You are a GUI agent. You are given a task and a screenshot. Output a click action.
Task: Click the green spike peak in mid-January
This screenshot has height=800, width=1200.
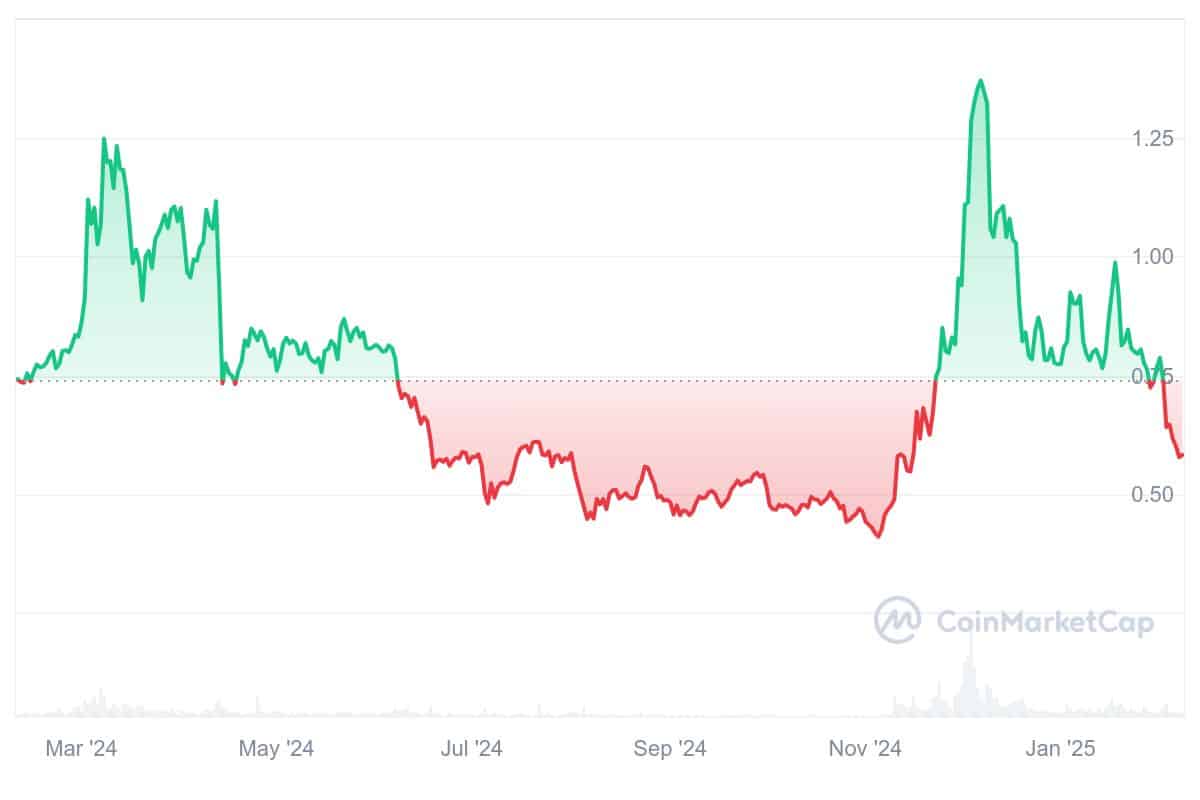click(x=1114, y=263)
